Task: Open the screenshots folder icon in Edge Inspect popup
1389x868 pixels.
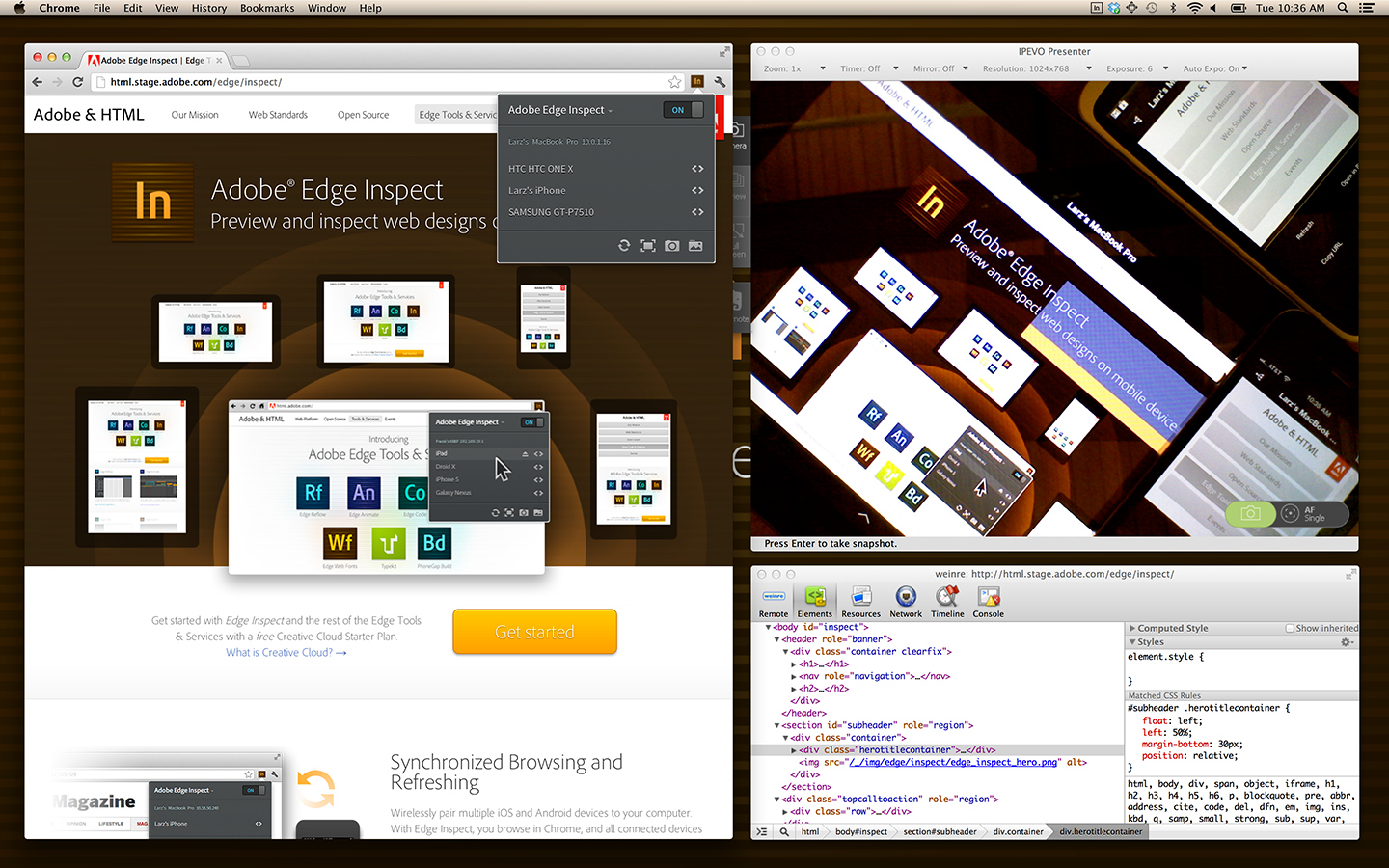Action: coord(695,246)
